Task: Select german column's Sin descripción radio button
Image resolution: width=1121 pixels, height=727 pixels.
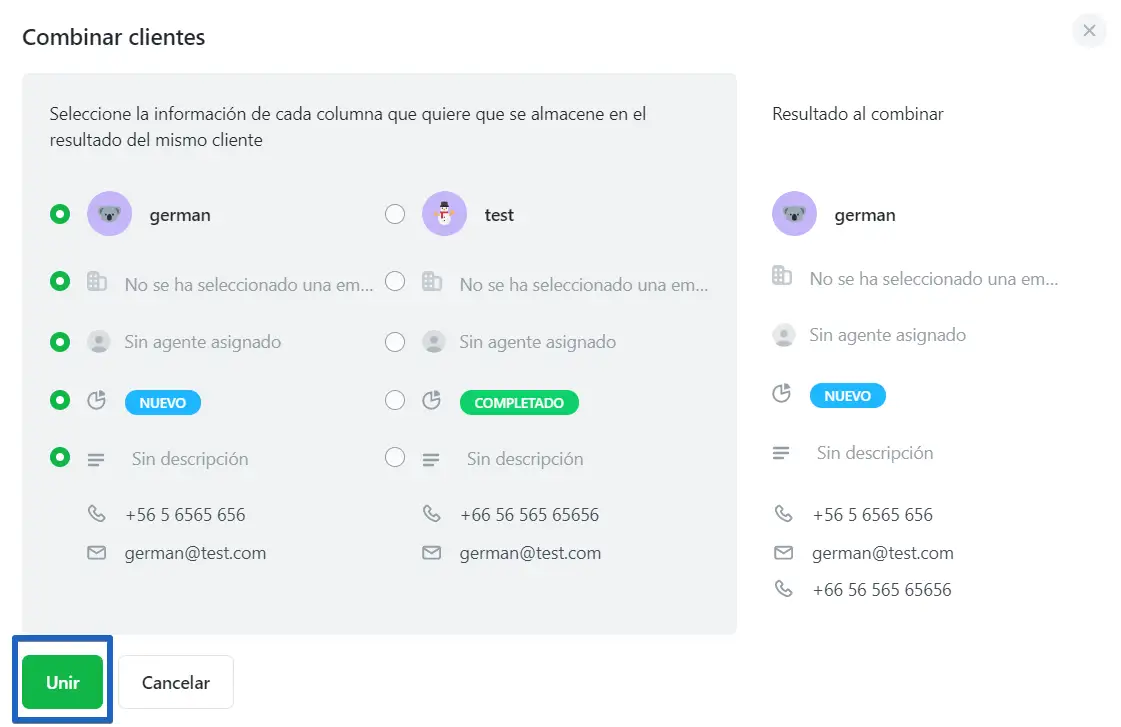Action: (60, 457)
